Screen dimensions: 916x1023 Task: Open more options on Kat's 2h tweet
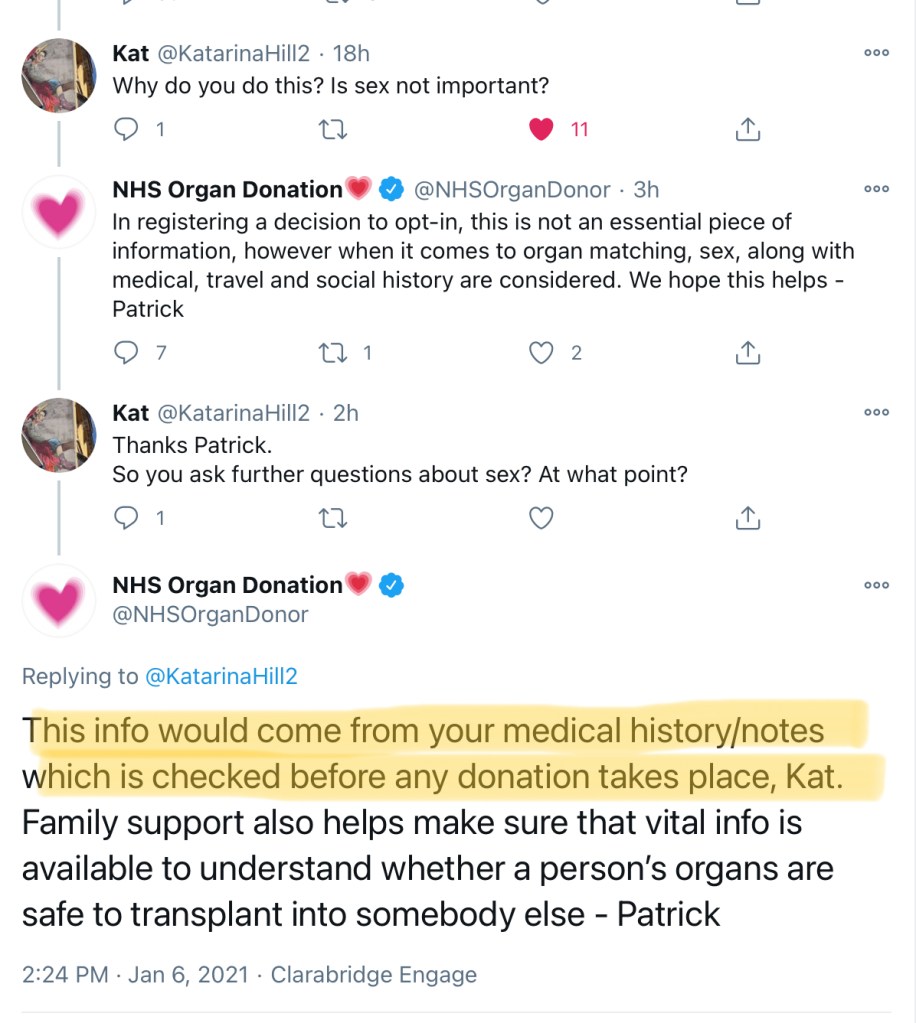pyautogui.click(x=876, y=411)
